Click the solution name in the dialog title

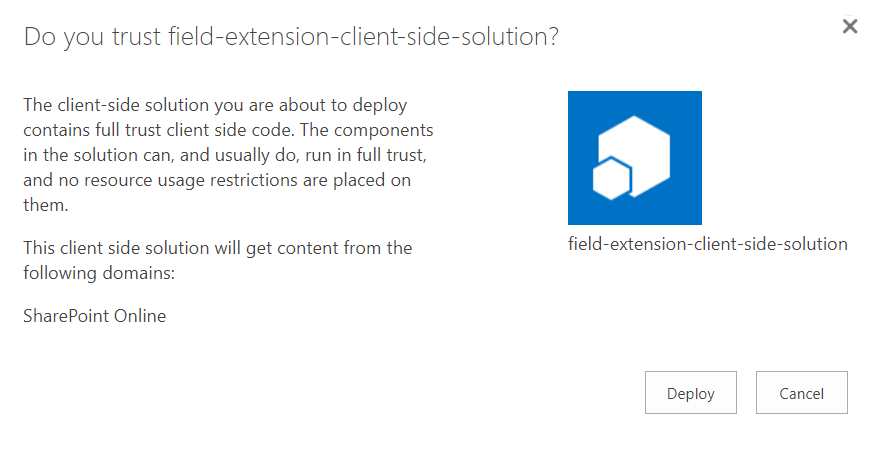tap(363, 37)
